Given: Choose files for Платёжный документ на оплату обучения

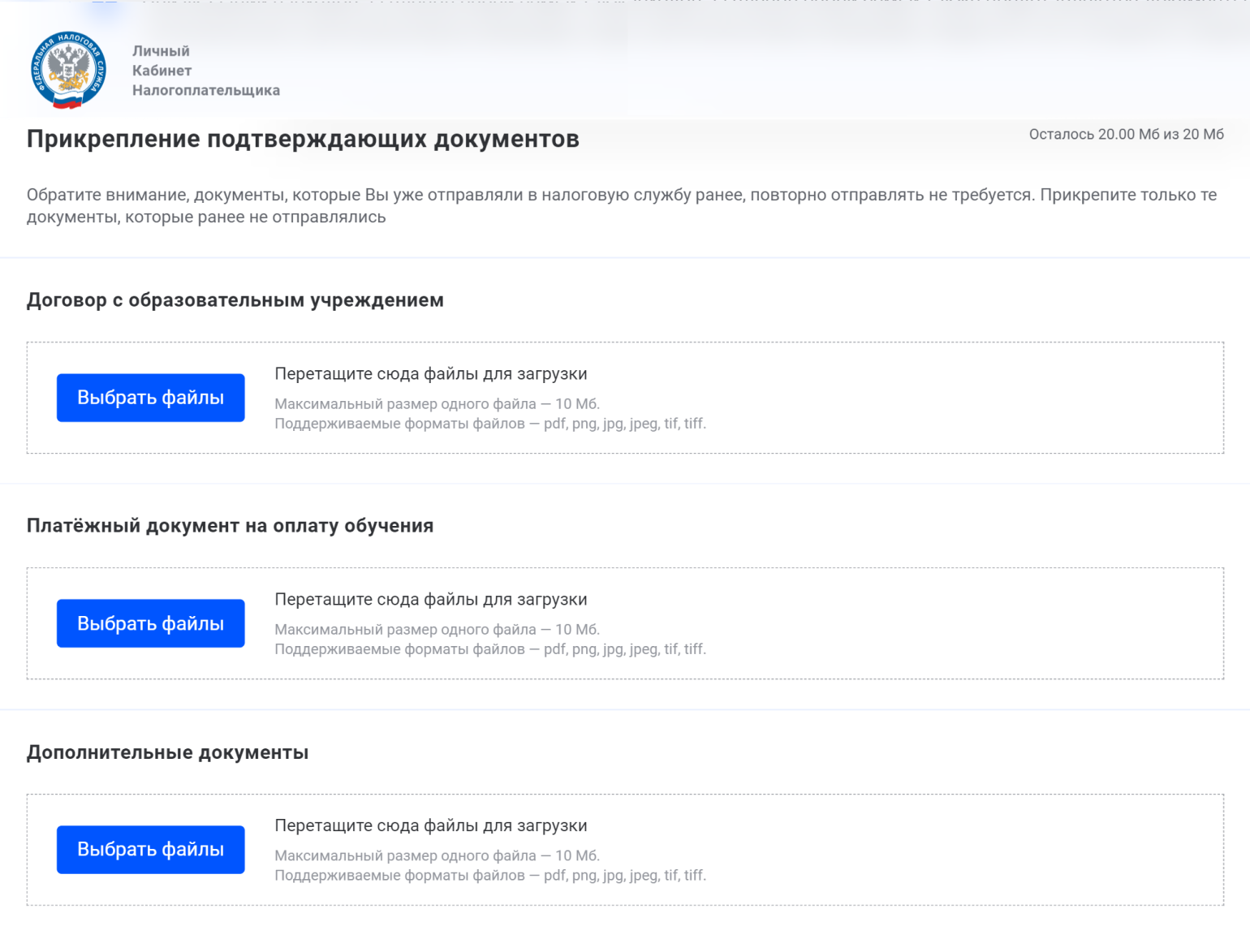Looking at the screenshot, I should (150, 623).
